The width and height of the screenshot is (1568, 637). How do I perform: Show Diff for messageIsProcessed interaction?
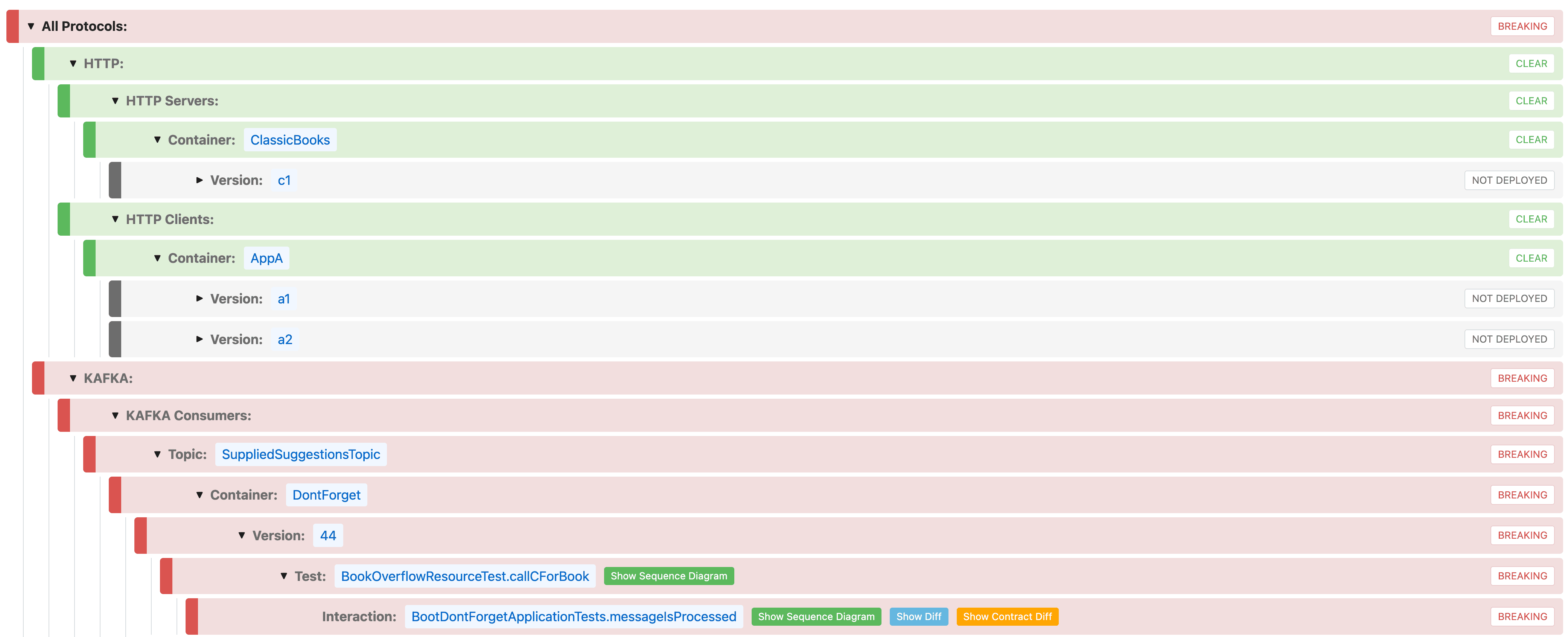(x=918, y=616)
